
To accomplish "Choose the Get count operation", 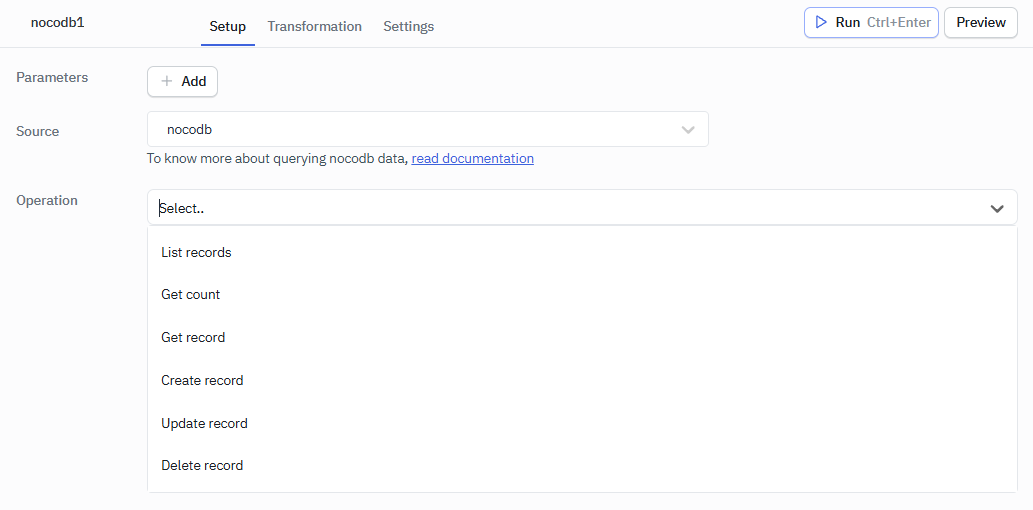I will [x=191, y=294].
